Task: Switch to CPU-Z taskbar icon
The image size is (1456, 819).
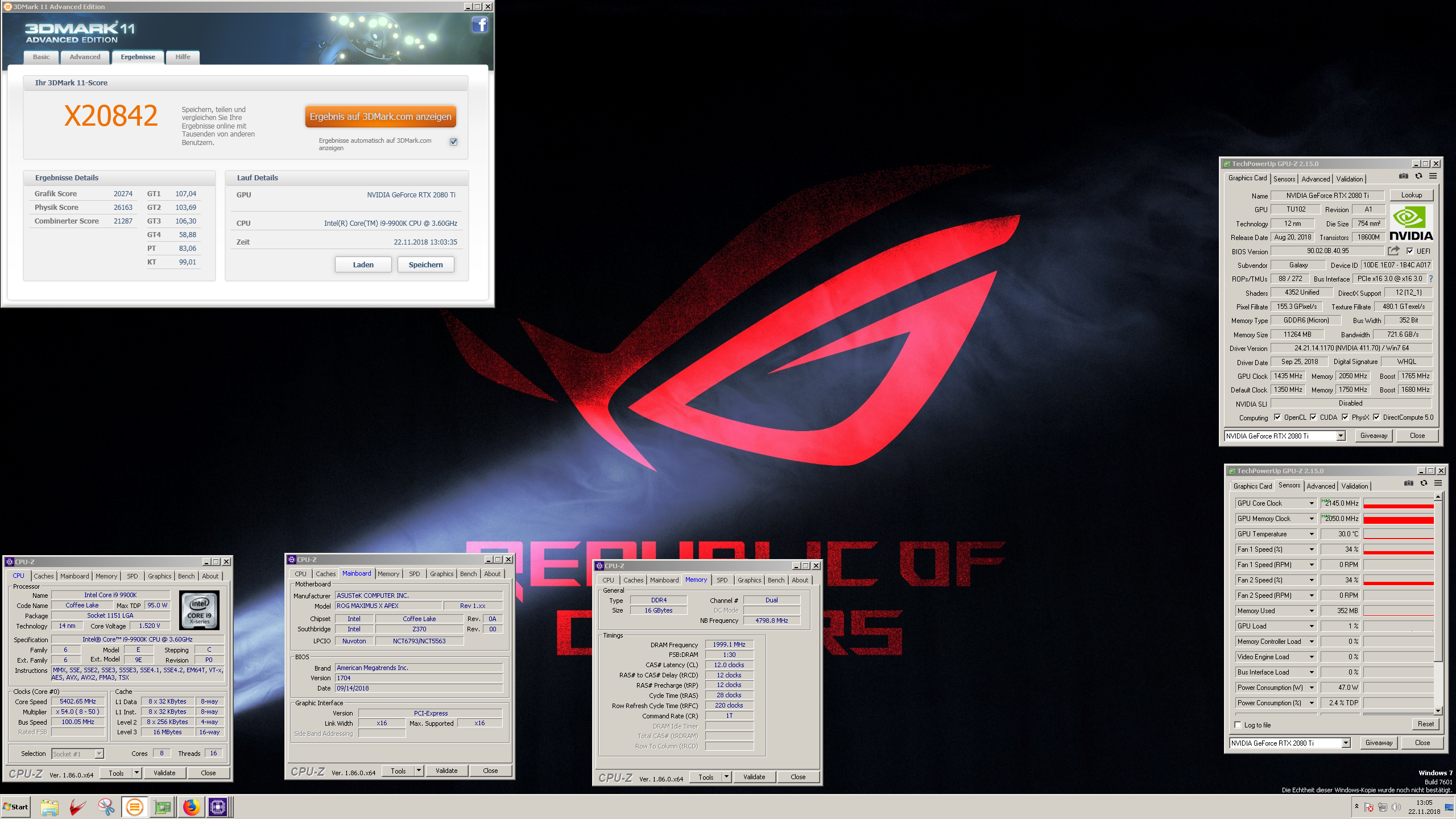Action: (x=218, y=807)
